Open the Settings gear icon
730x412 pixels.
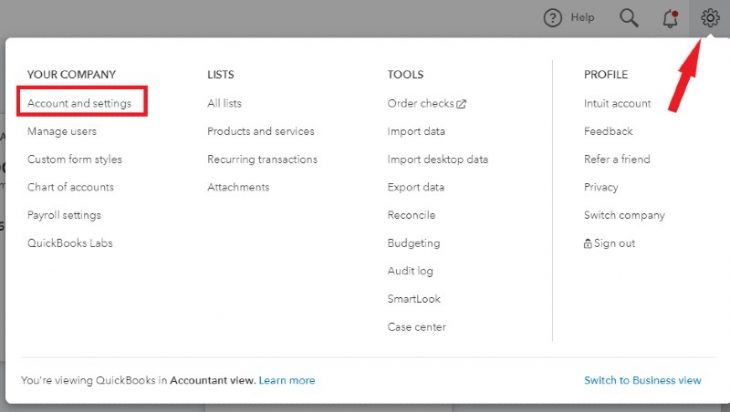pos(710,18)
